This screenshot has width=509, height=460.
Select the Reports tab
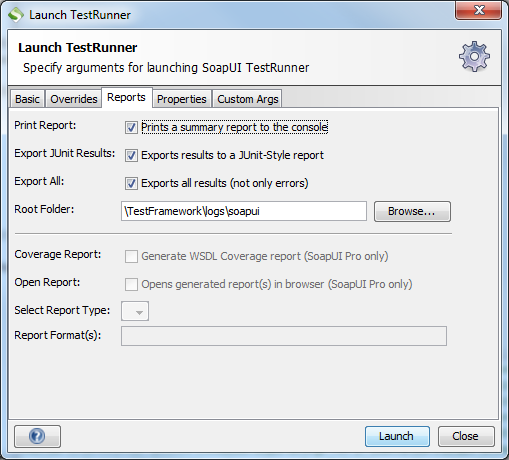pyautogui.click(x=126, y=97)
